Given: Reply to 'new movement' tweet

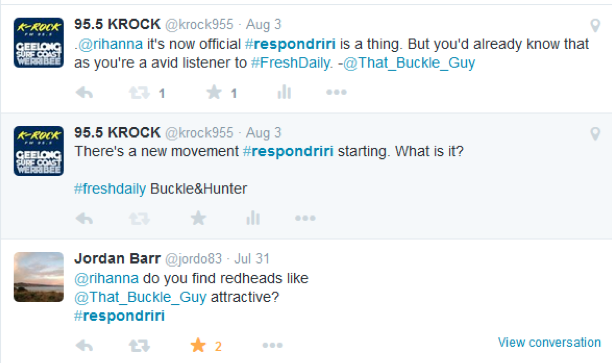Looking at the screenshot, I should pos(84,218).
